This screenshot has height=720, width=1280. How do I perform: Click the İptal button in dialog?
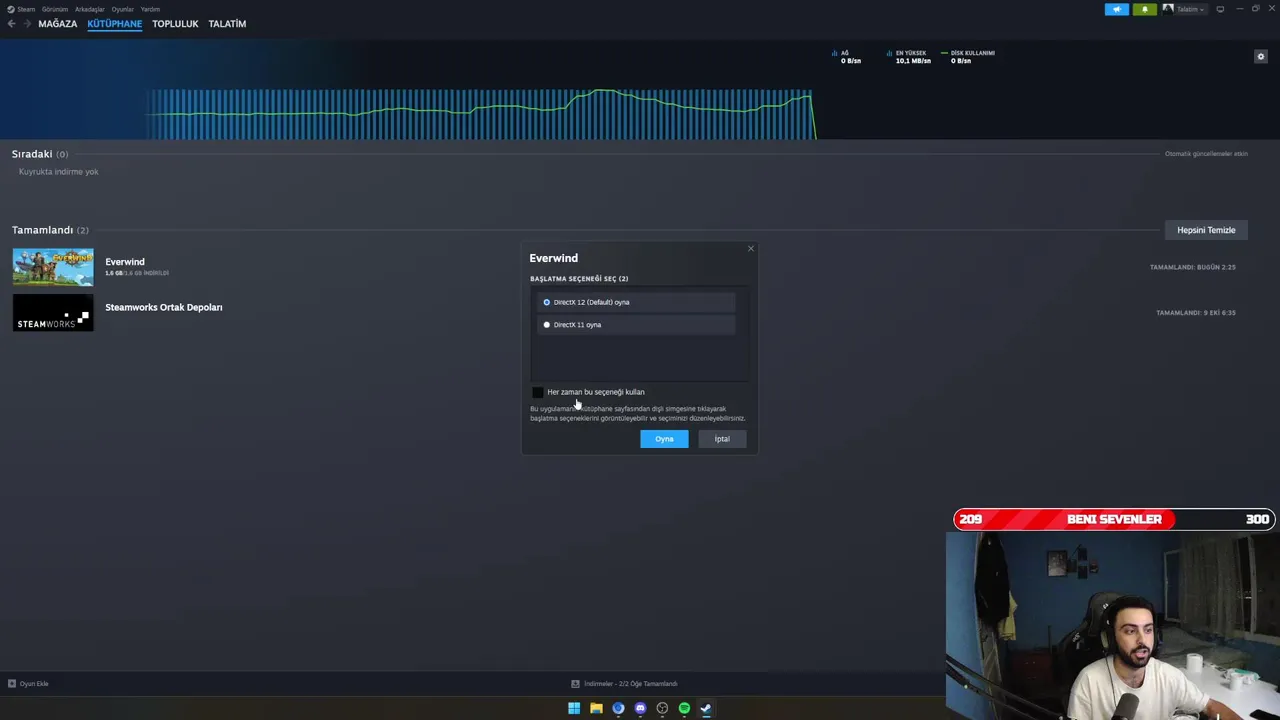[x=722, y=439]
